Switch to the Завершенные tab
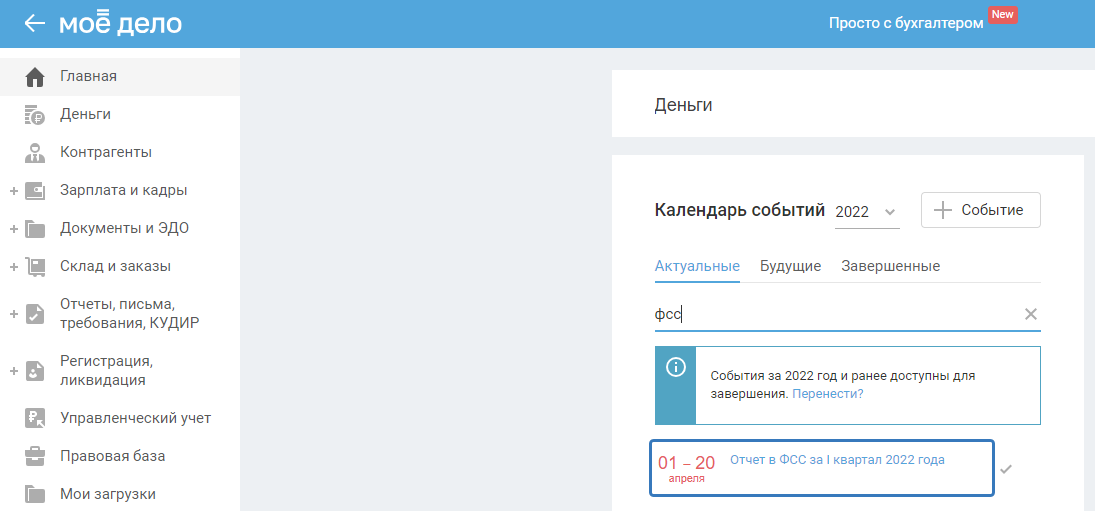 [890, 266]
